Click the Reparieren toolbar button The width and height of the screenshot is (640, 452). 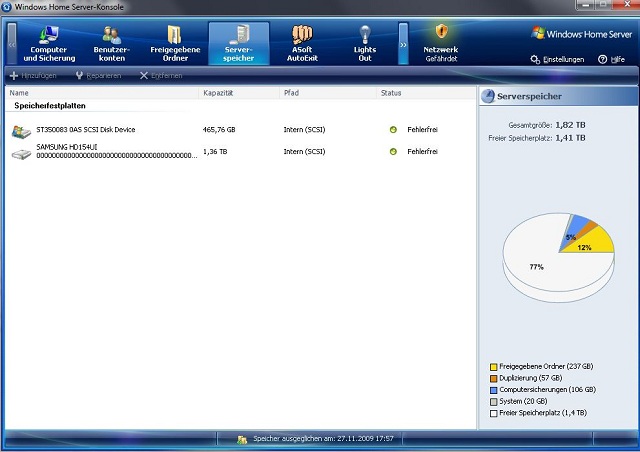(98, 76)
